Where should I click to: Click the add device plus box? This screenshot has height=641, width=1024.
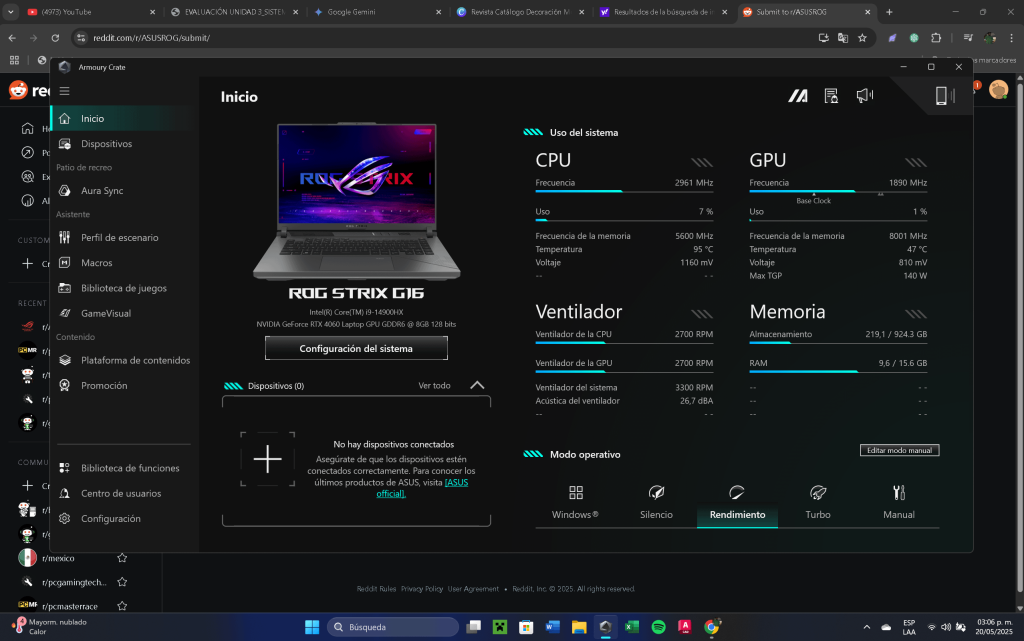point(268,459)
